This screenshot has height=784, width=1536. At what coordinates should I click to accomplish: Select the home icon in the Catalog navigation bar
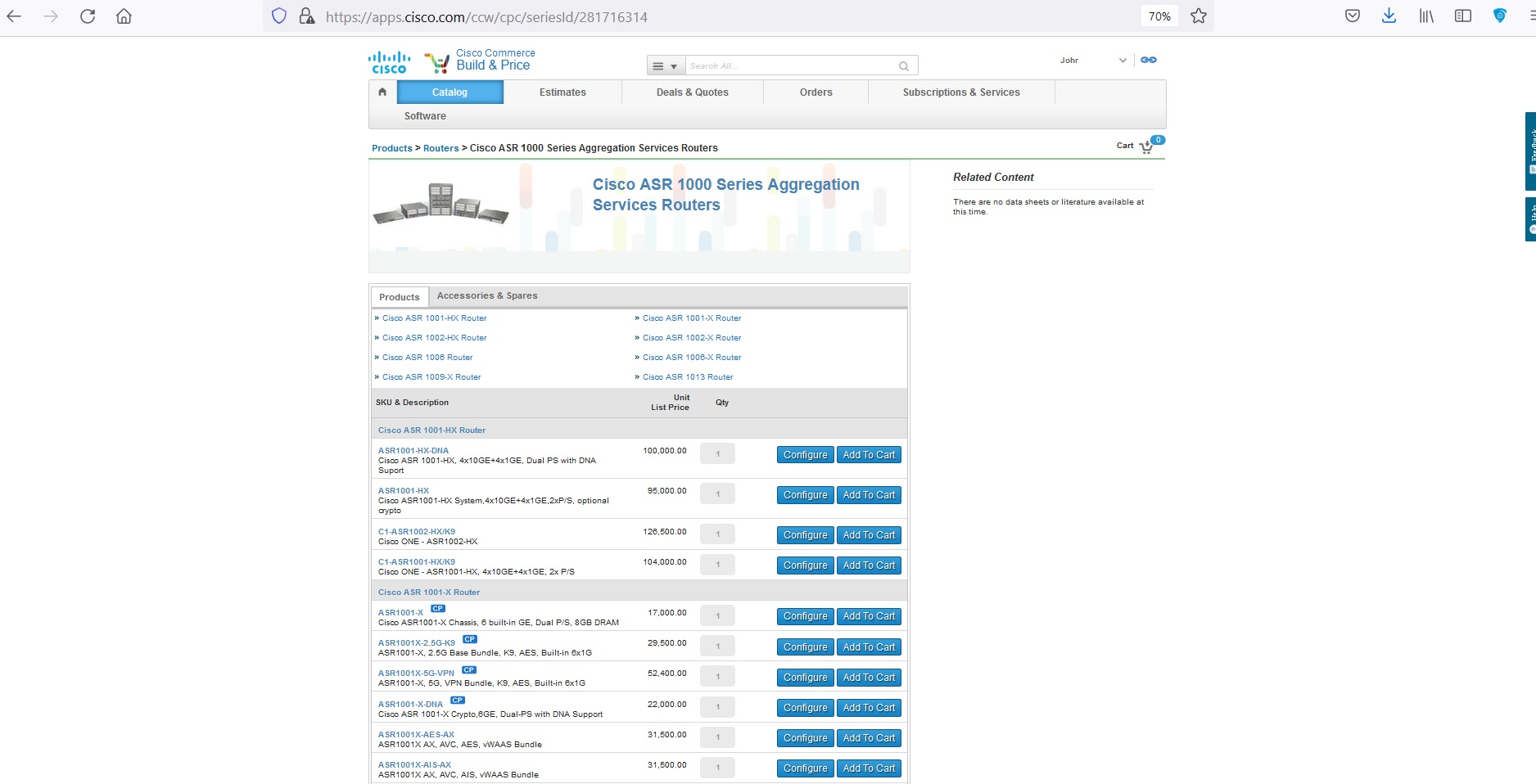(382, 92)
